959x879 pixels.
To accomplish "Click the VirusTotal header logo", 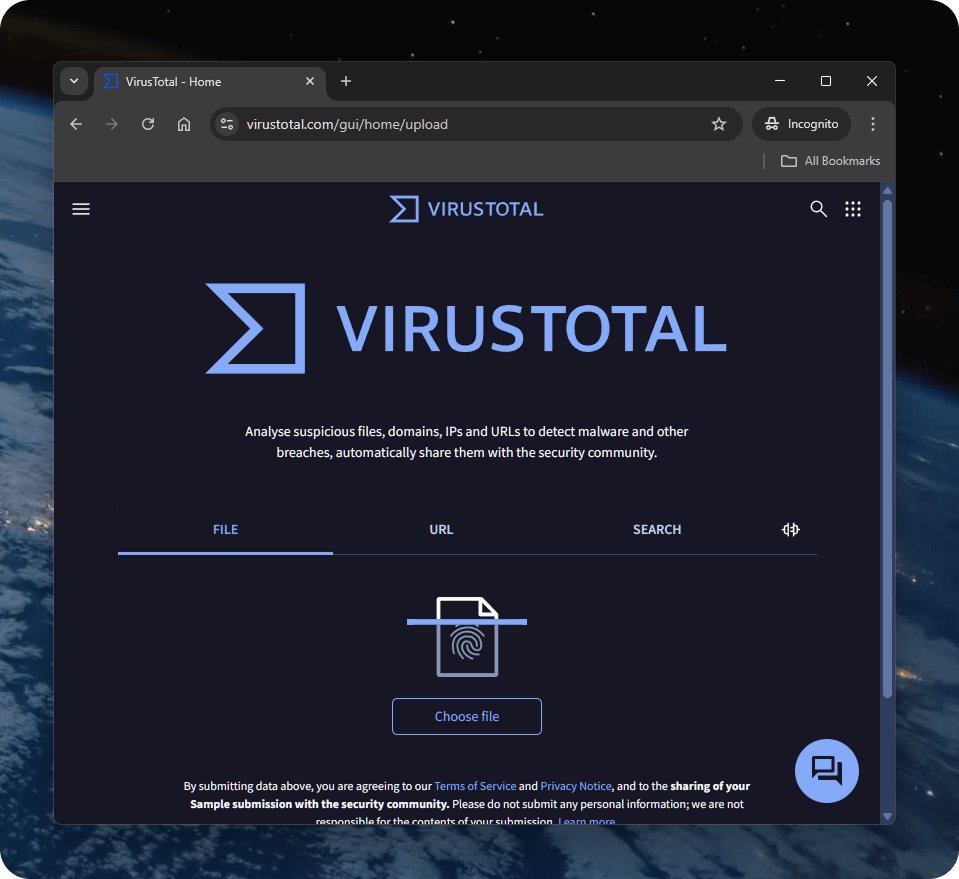I will 466,209.
